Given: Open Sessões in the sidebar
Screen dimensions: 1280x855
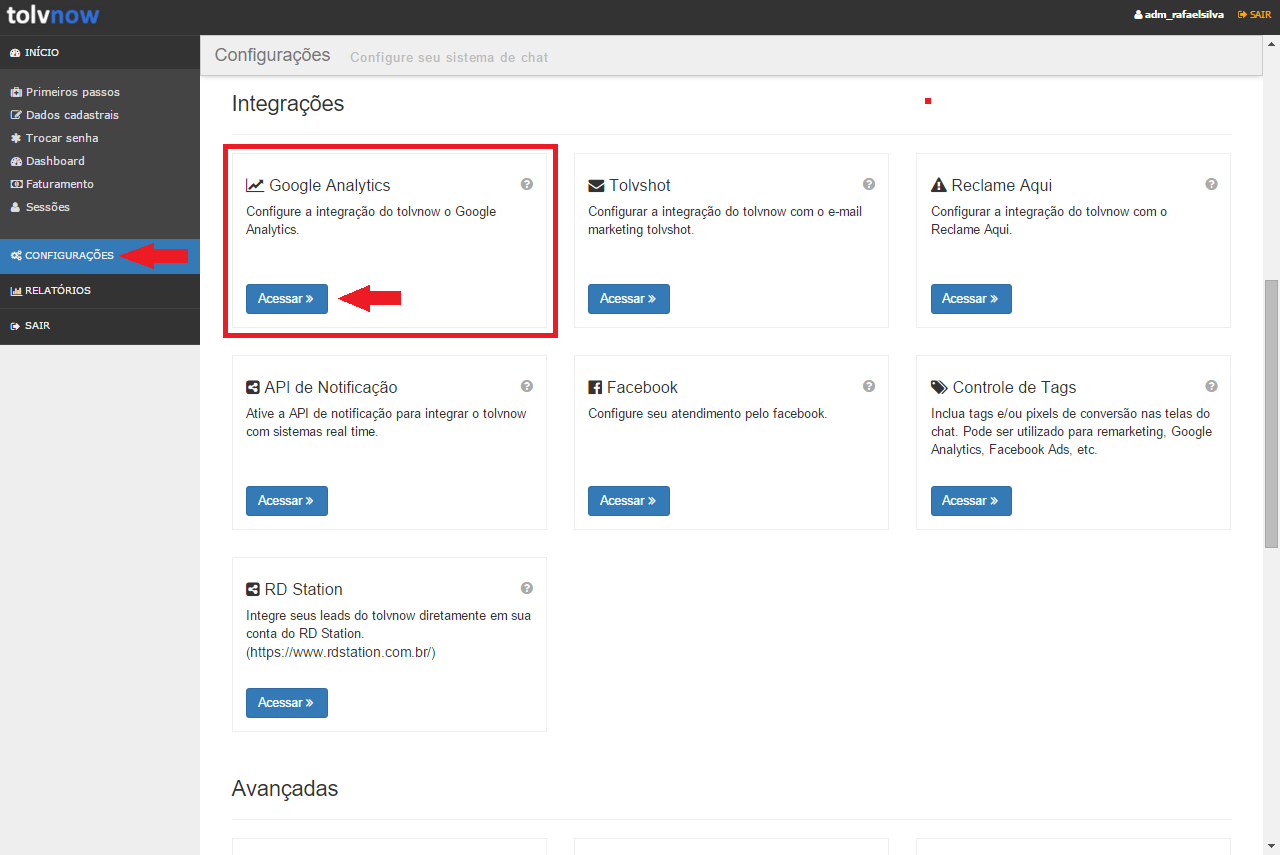Looking at the screenshot, I should pos(40,207).
